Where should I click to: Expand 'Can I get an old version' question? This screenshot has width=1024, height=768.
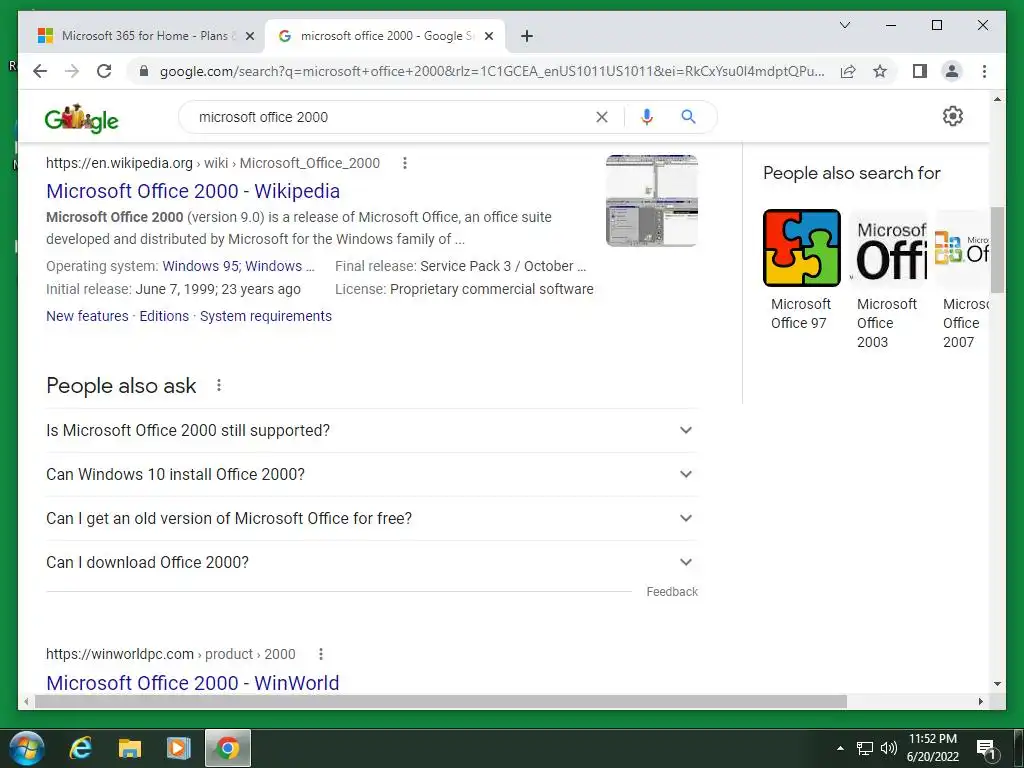[372, 518]
